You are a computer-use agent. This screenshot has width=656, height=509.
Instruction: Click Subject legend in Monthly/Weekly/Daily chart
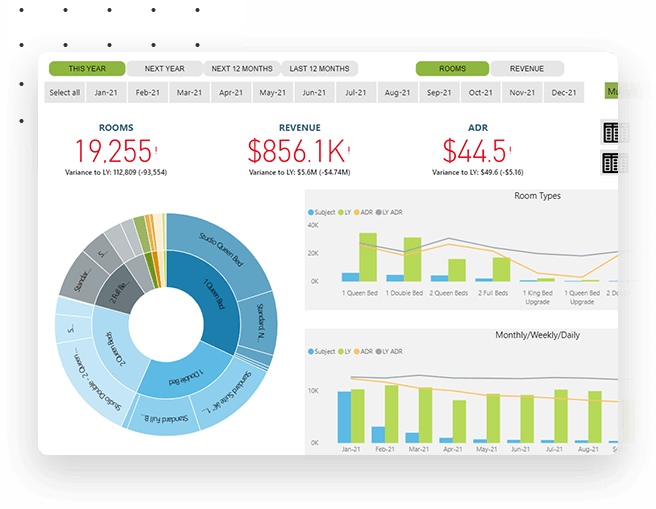(x=321, y=352)
